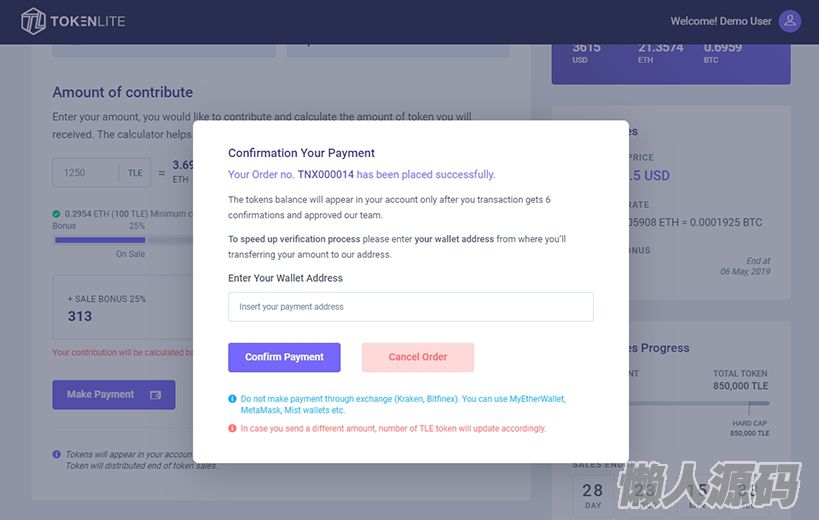
Task: Click the TokenLite logo icon
Action: pyautogui.click(x=34, y=21)
